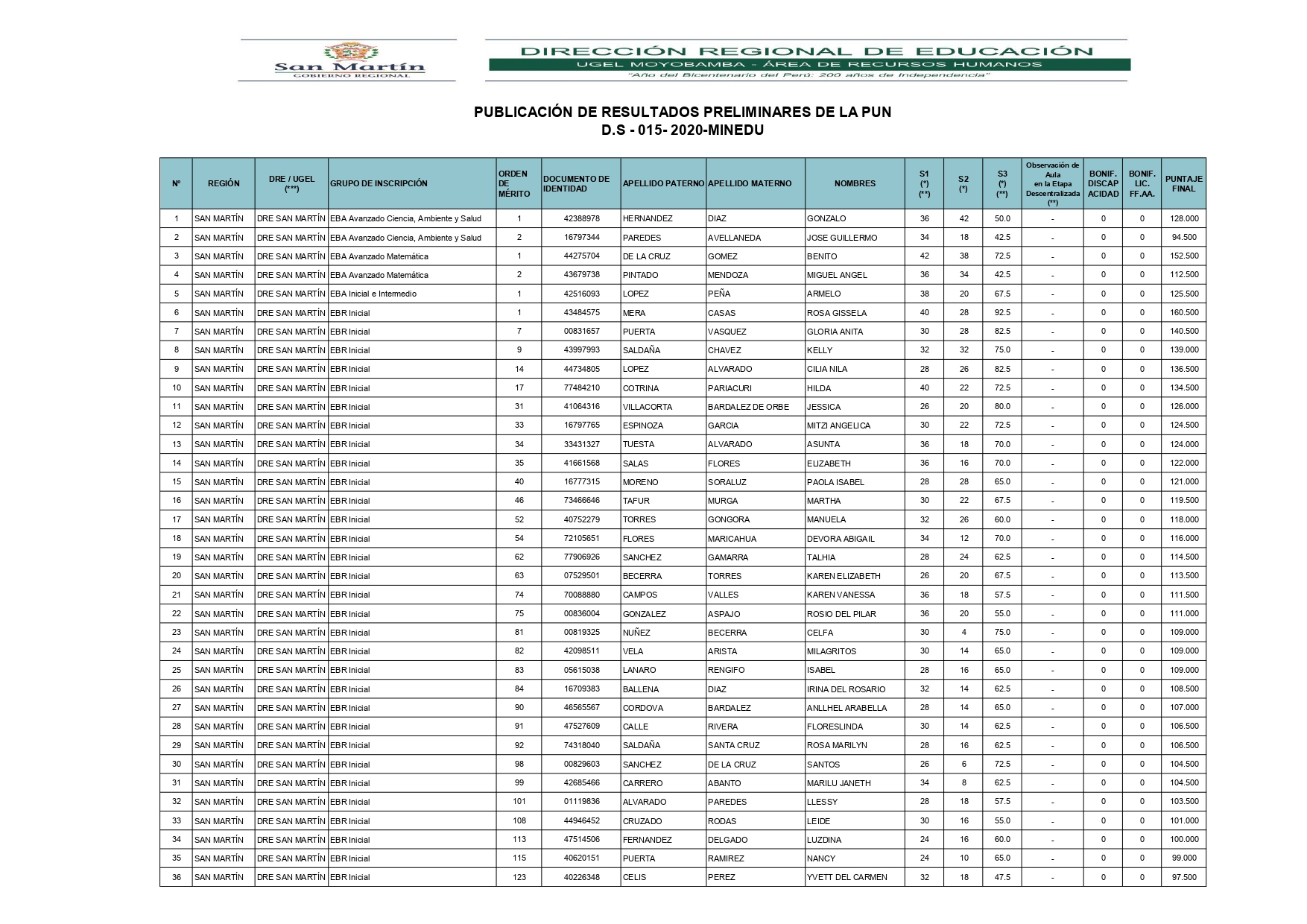Click the name 'ROSIO DEL PILAR'
The height and width of the screenshot is (924, 1307).
[841, 614]
